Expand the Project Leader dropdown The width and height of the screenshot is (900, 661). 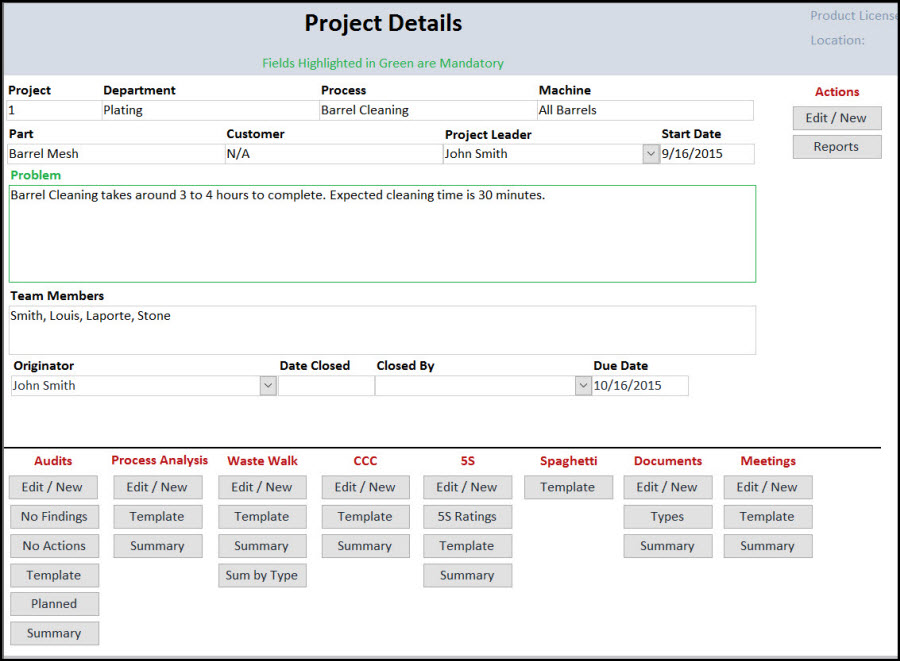(x=650, y=154)
